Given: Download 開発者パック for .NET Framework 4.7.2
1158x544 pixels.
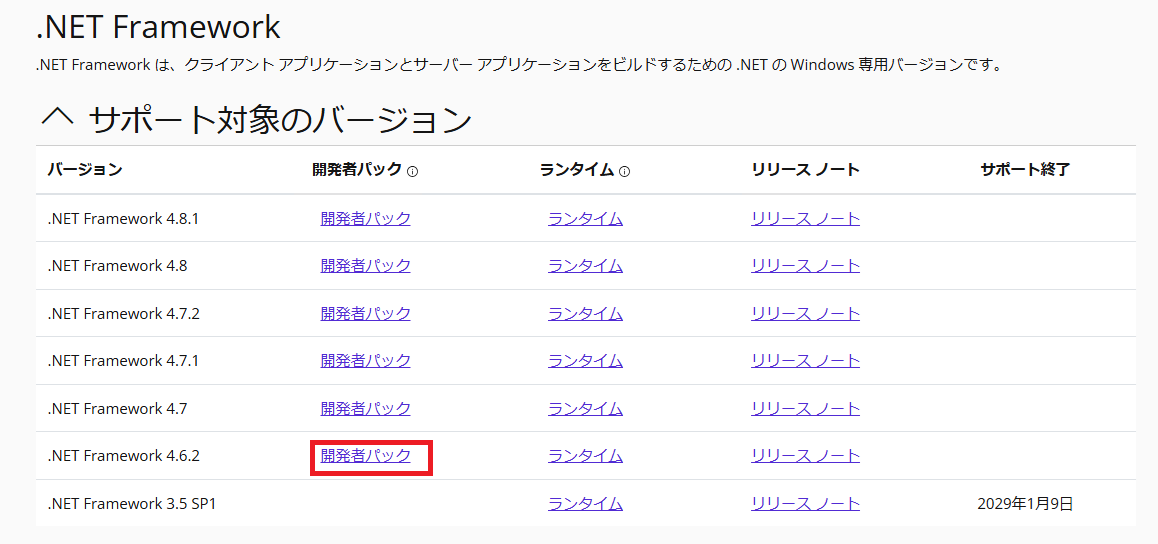Looking at the screenshot, I should pyautogui.click(x=365, y=313).
